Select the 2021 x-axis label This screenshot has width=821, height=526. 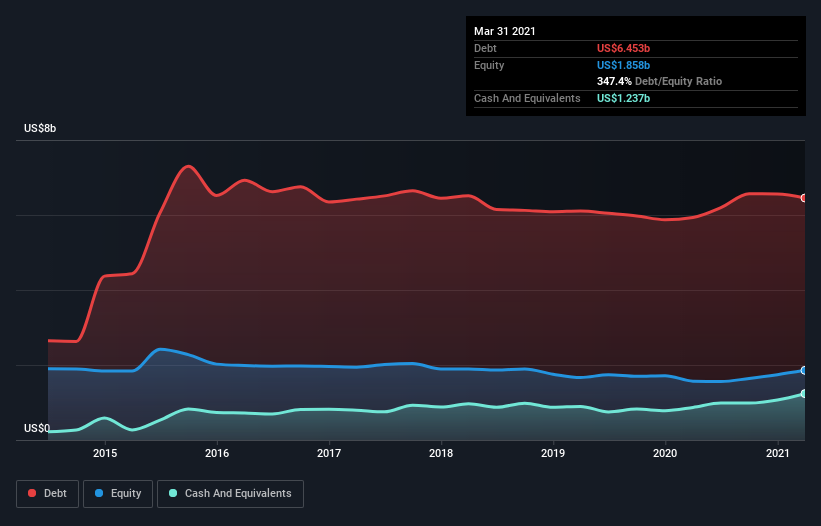(778, 453)
